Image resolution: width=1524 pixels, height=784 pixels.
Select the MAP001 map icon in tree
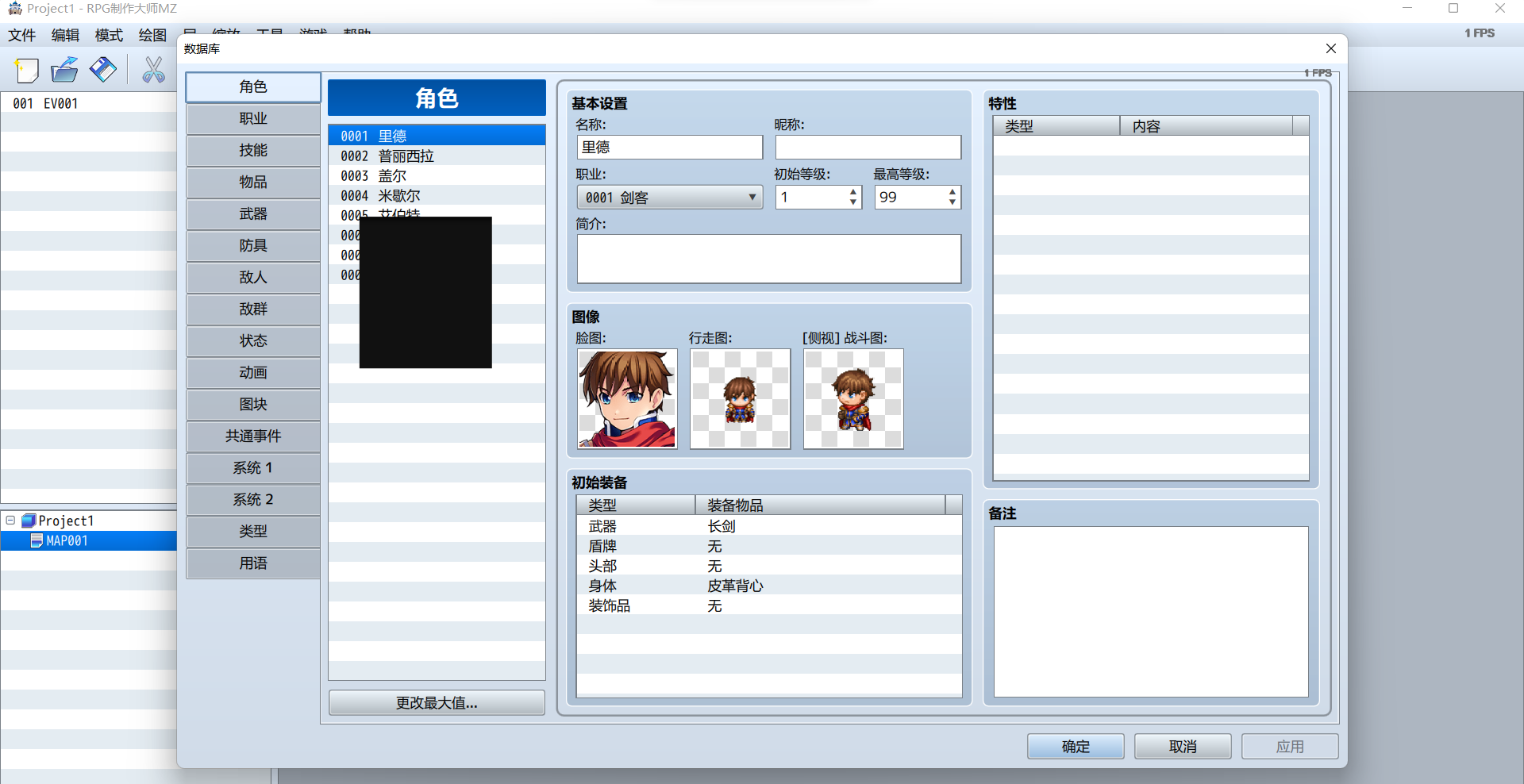[37, 540]
